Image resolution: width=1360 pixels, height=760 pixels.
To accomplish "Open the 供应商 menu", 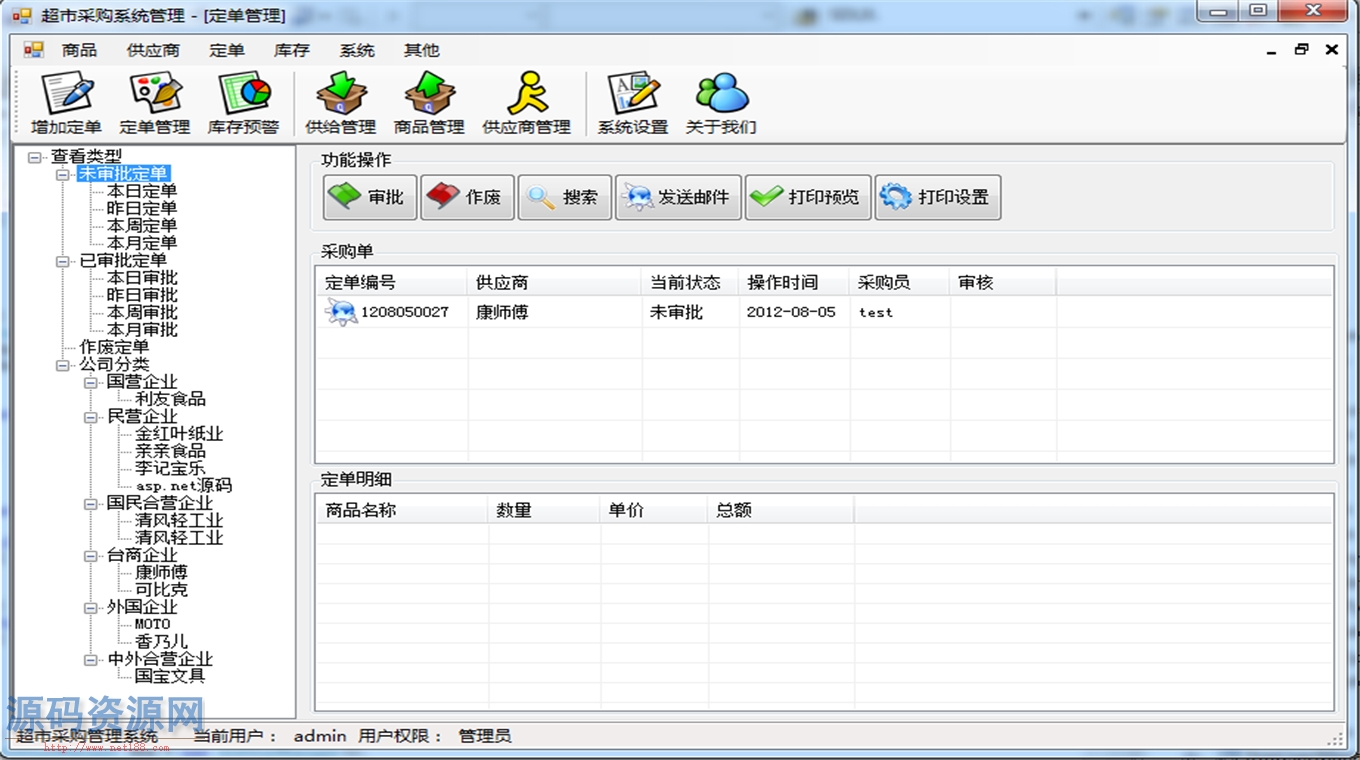I will 153,50.
